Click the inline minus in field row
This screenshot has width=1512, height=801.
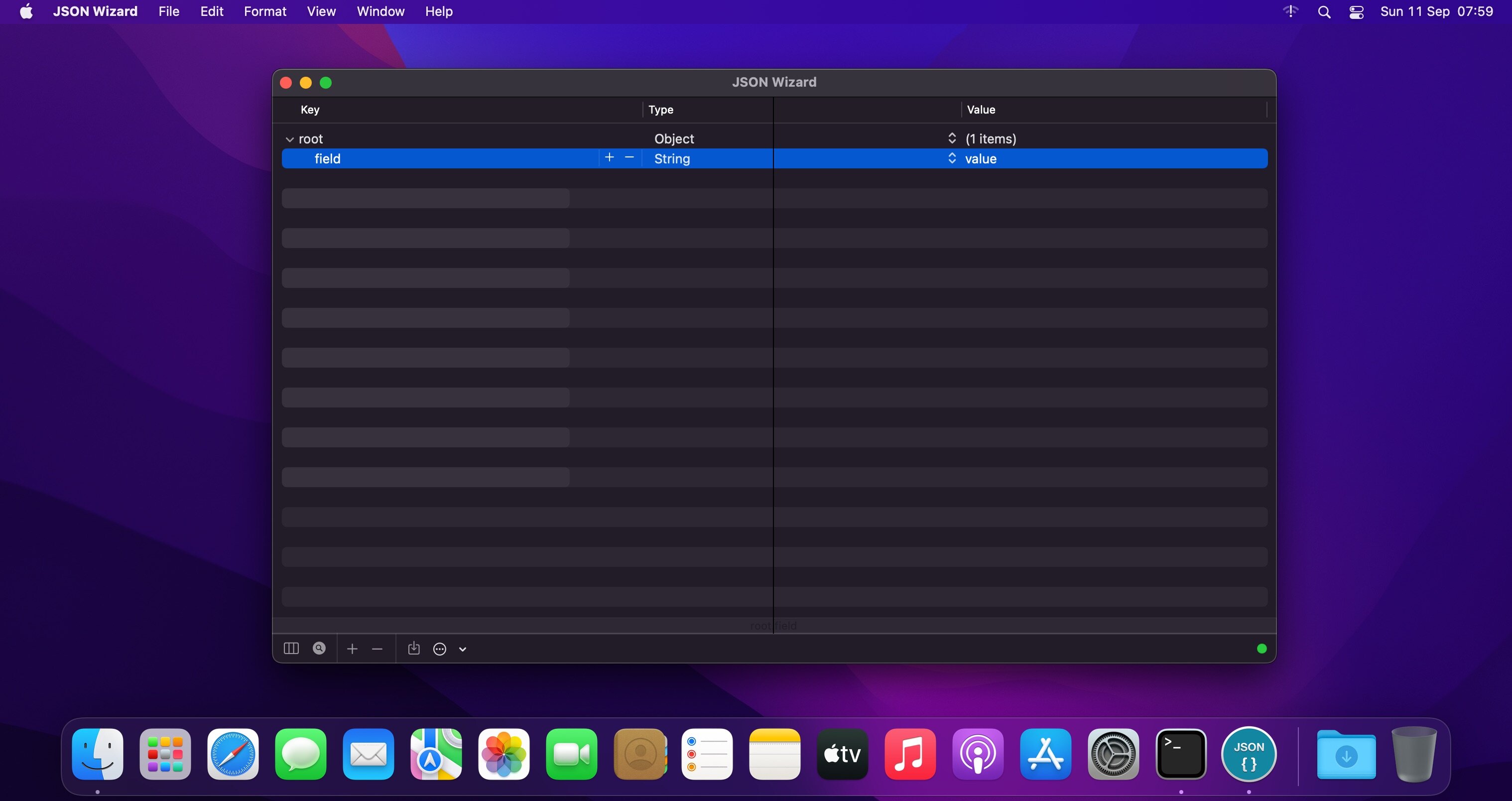click(x=629, y=157)
